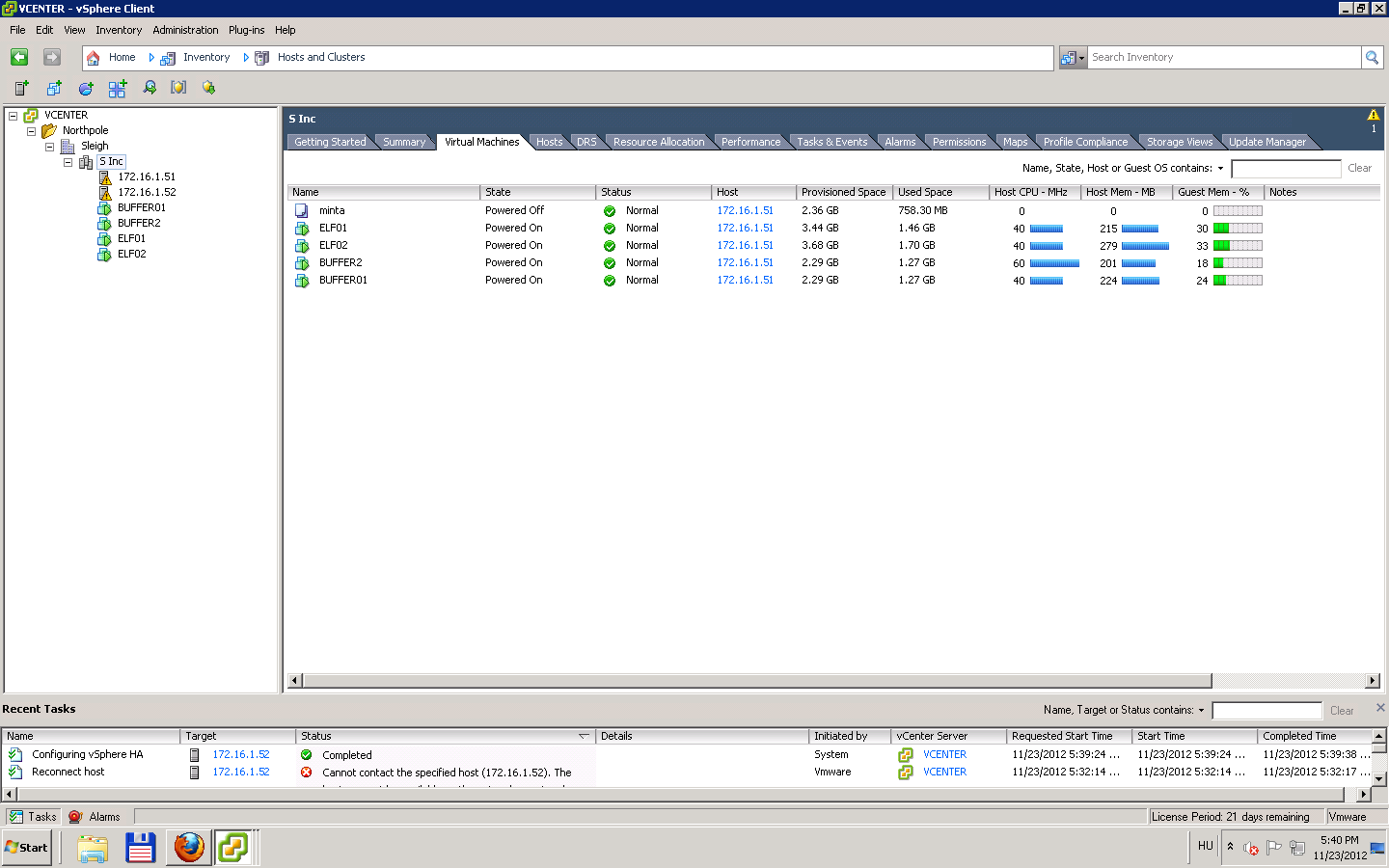Select ELF02 in the inventory tree
Screen dimensions: 1389x868
132,255
